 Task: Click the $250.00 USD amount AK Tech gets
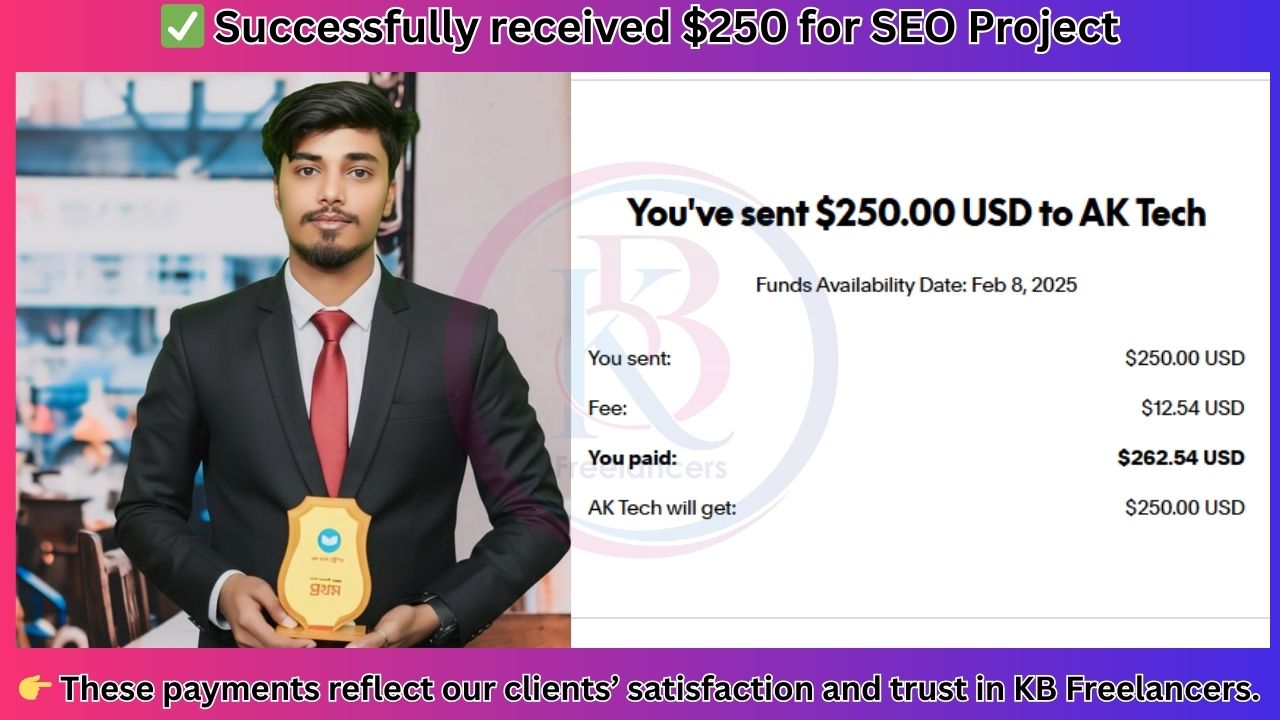(x=1184, y=508)
